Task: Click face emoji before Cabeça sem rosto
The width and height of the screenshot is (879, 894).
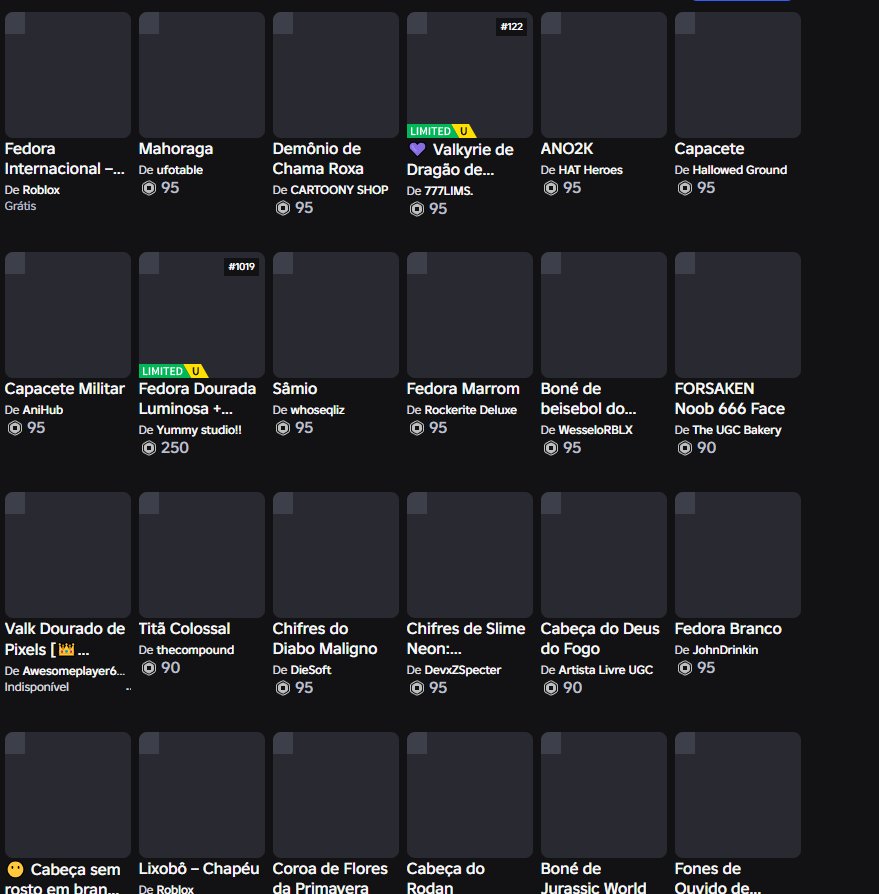Action: point(15,869)
